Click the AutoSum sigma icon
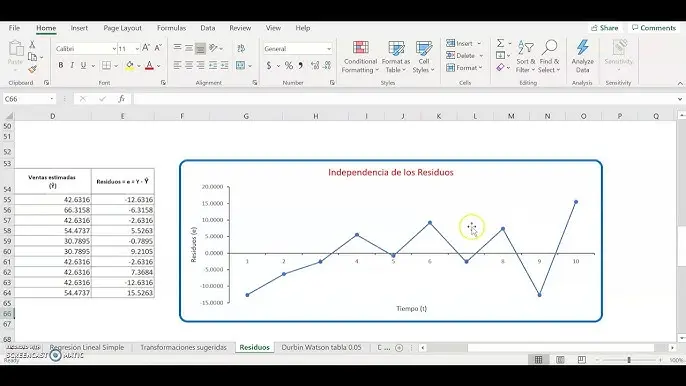The height and width of the screenshot is (386, 686). pos(500,43)
